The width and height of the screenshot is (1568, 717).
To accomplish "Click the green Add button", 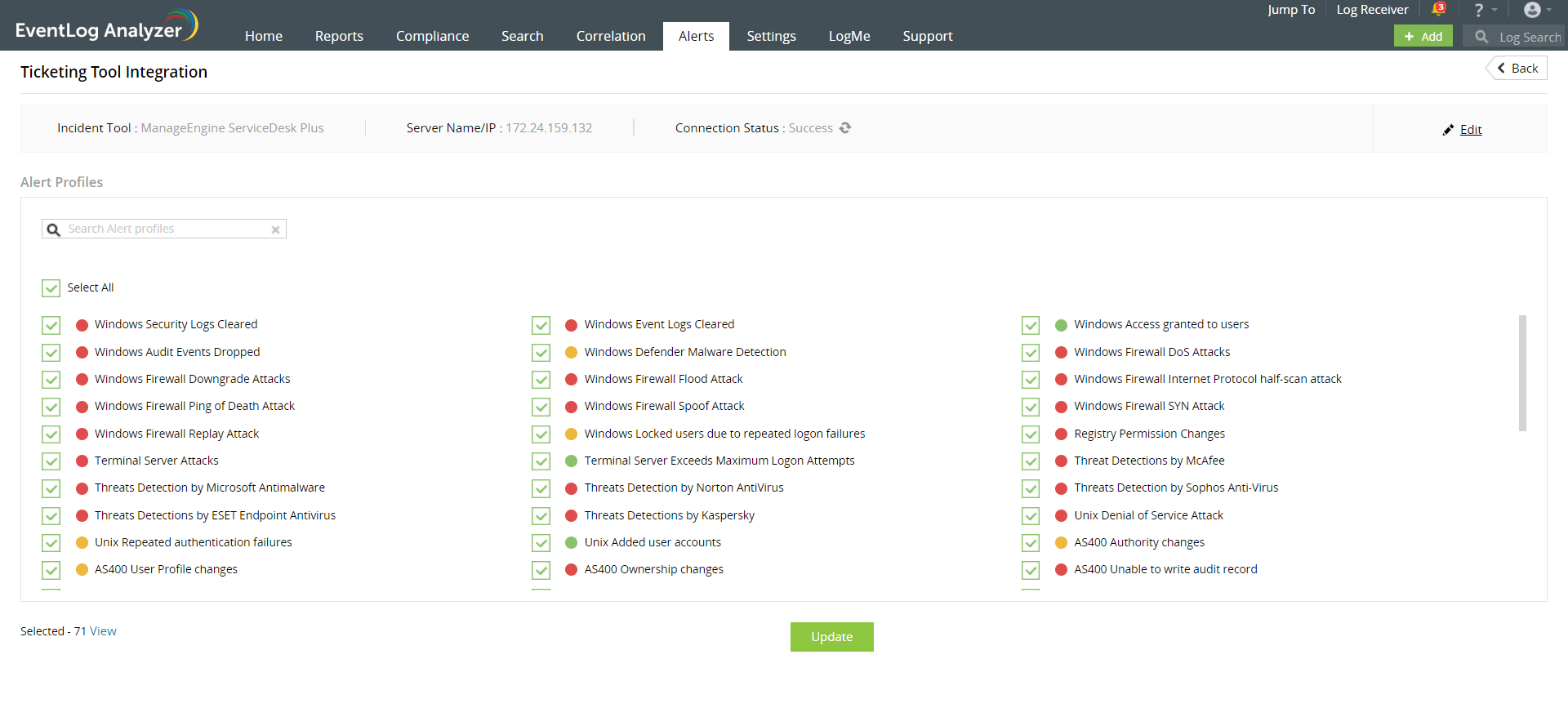I will tap(1423, 36).
